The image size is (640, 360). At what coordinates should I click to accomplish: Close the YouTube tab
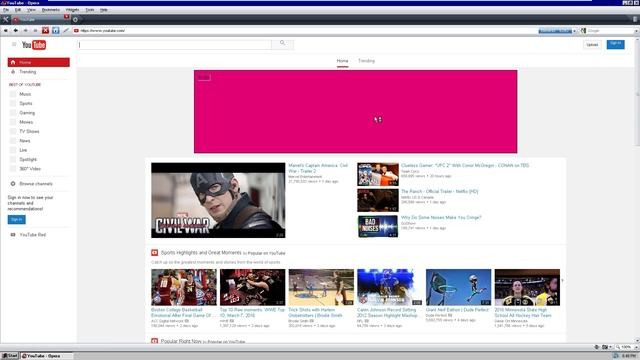[66, 17]
